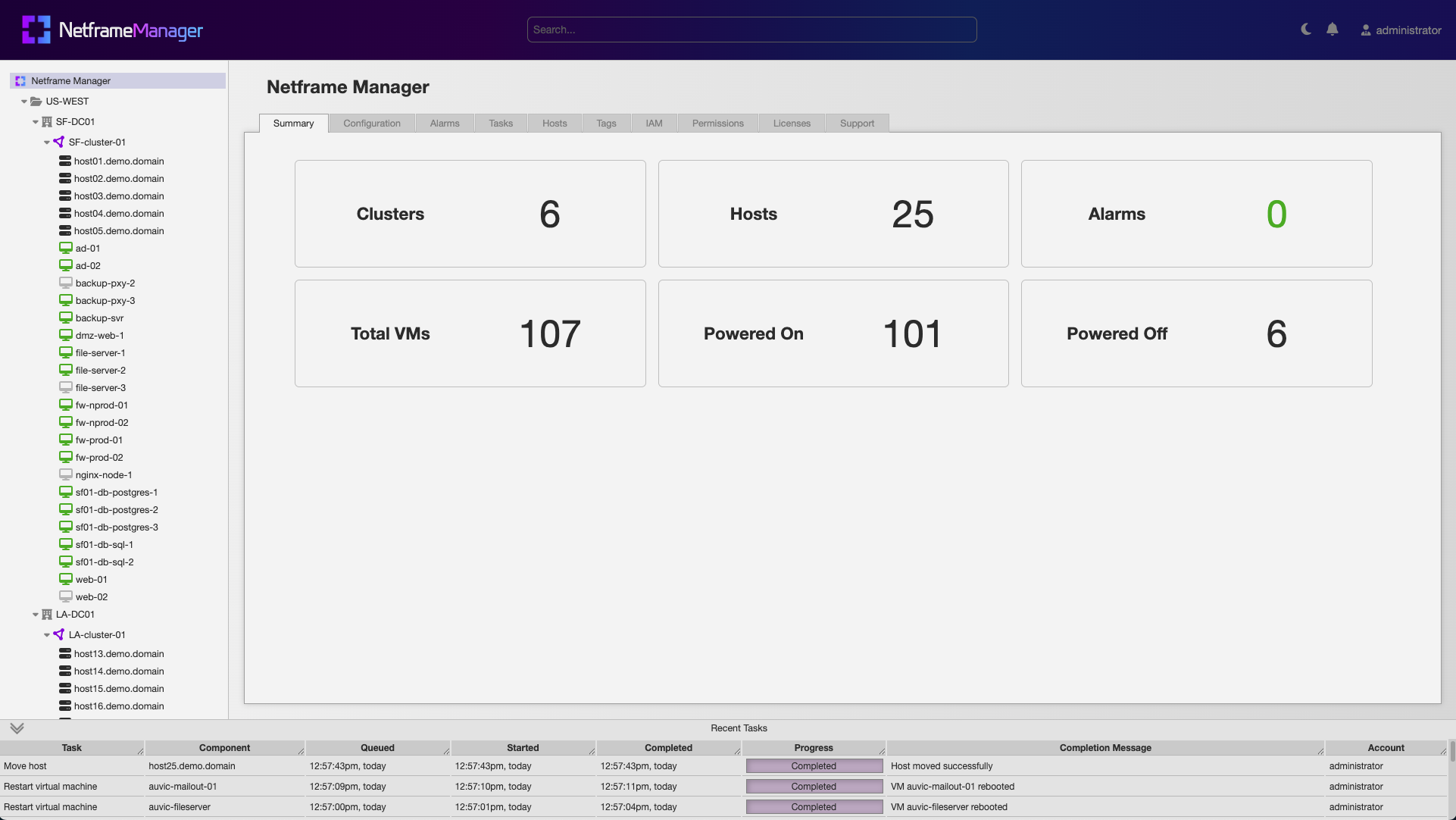
Task: Click the host01.demo.domain host icon
Action: [x=64, y=161]
